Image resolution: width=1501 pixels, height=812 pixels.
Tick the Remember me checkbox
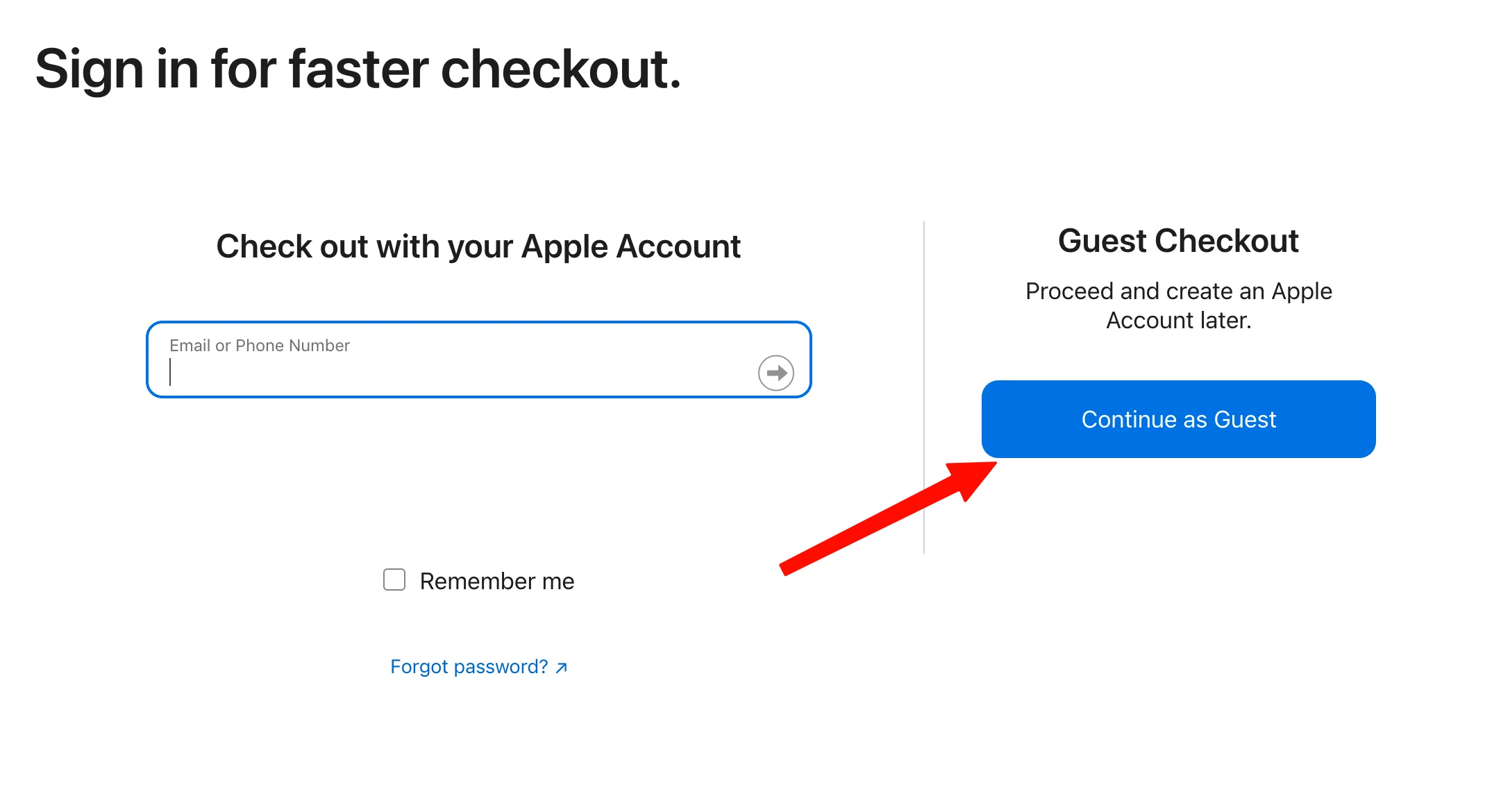(x=394, y=580)
